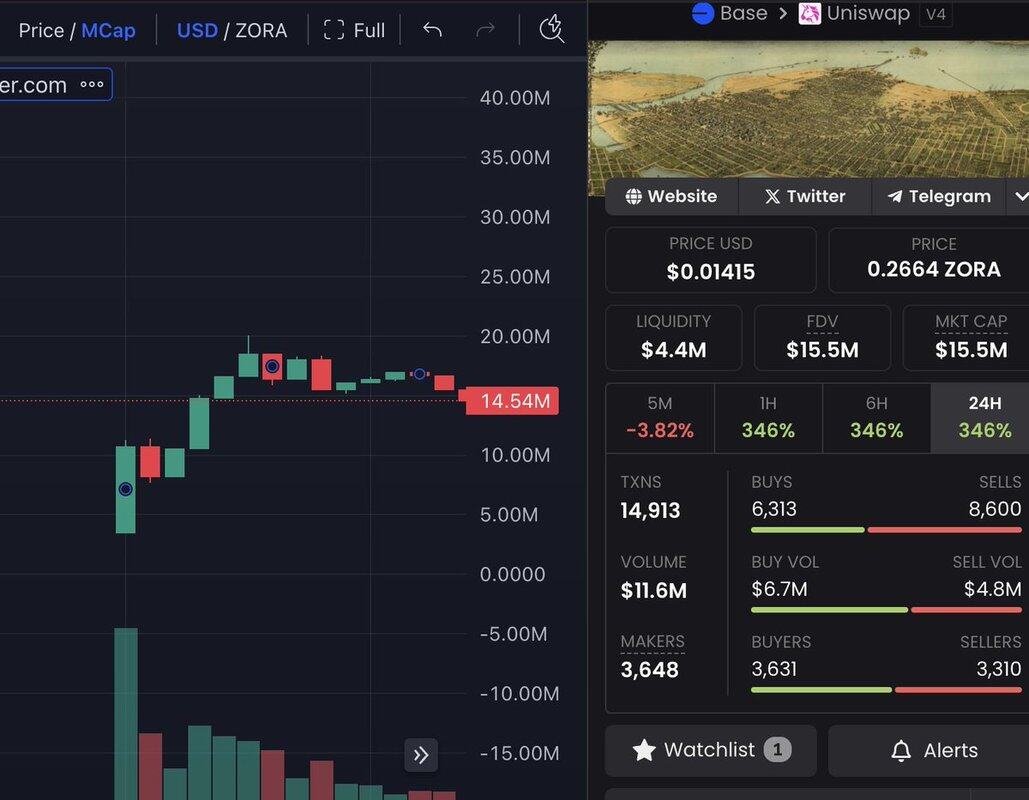Open the Twitter link button
1029x800 pixels.
click(805, 196)
